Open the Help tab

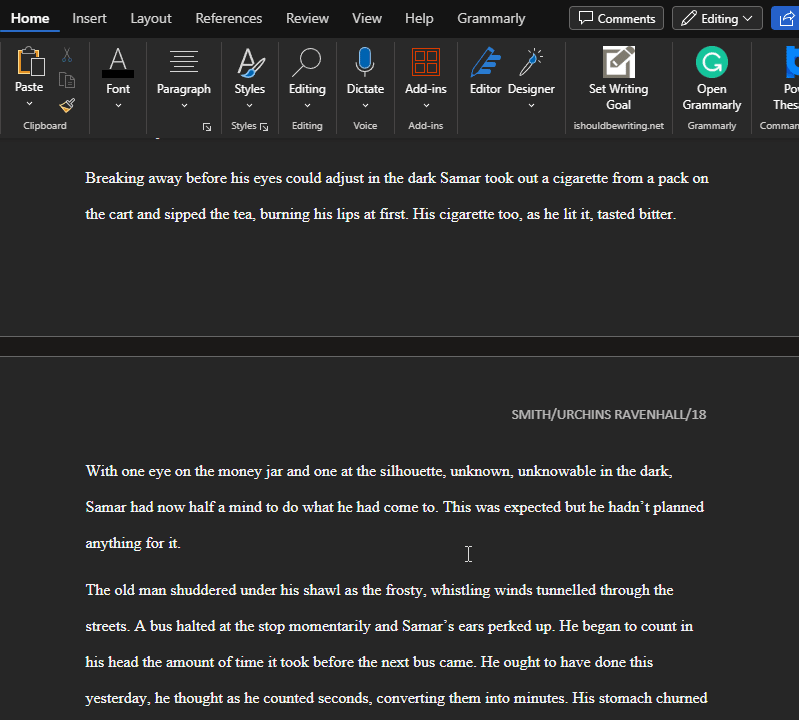(419, 18)
